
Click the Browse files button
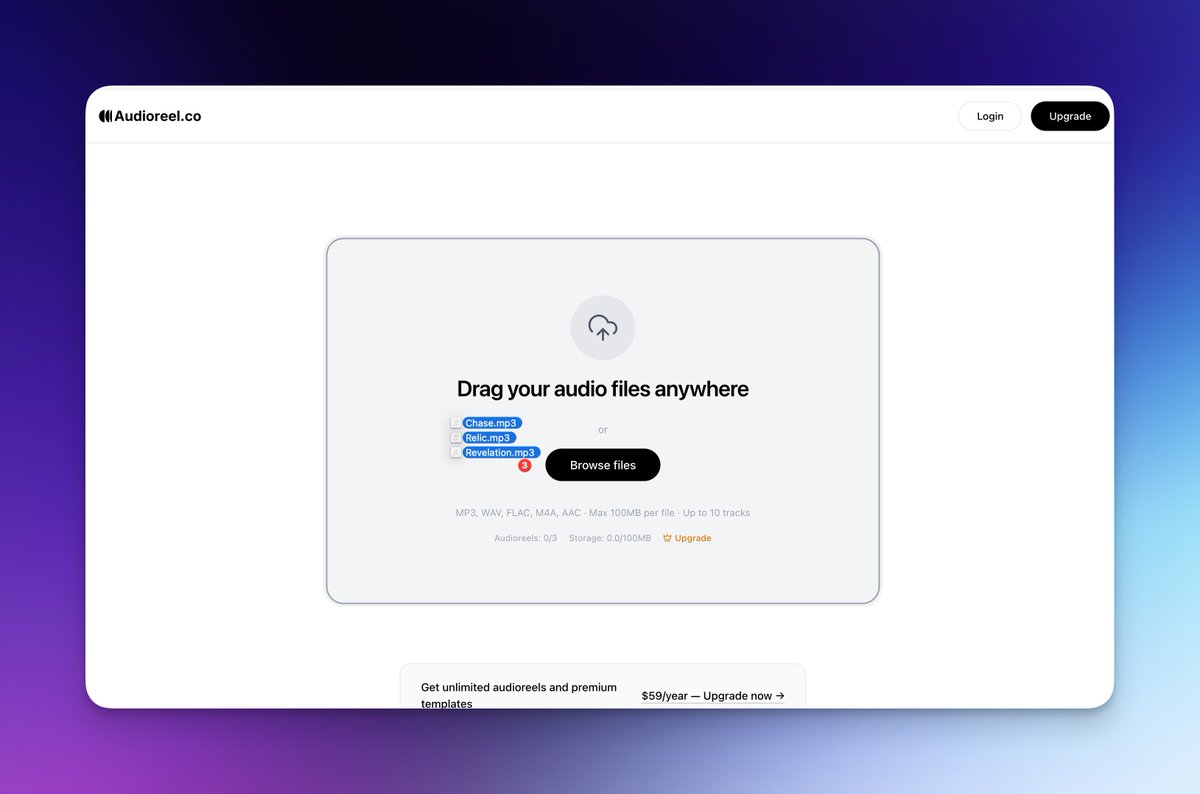pyautogui.click(x=603, y=465)
